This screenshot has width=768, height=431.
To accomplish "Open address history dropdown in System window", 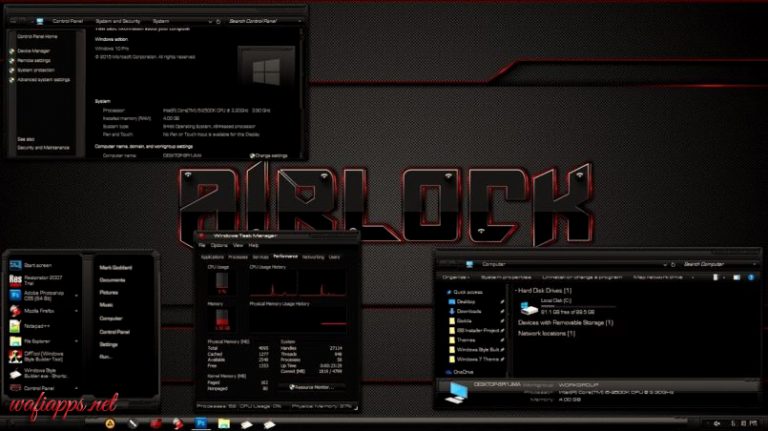I will pos(210,21).
